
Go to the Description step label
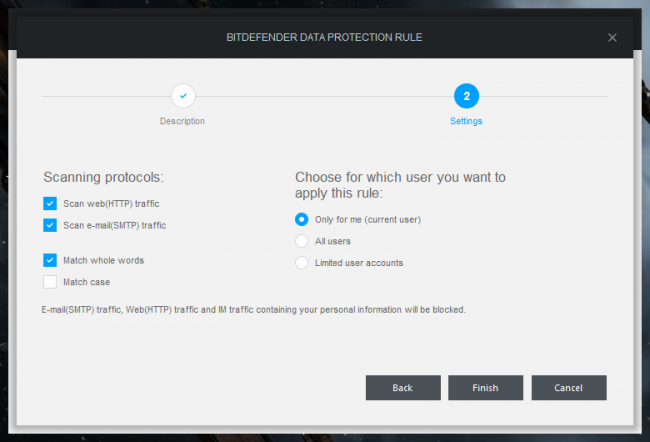(182, 121)
